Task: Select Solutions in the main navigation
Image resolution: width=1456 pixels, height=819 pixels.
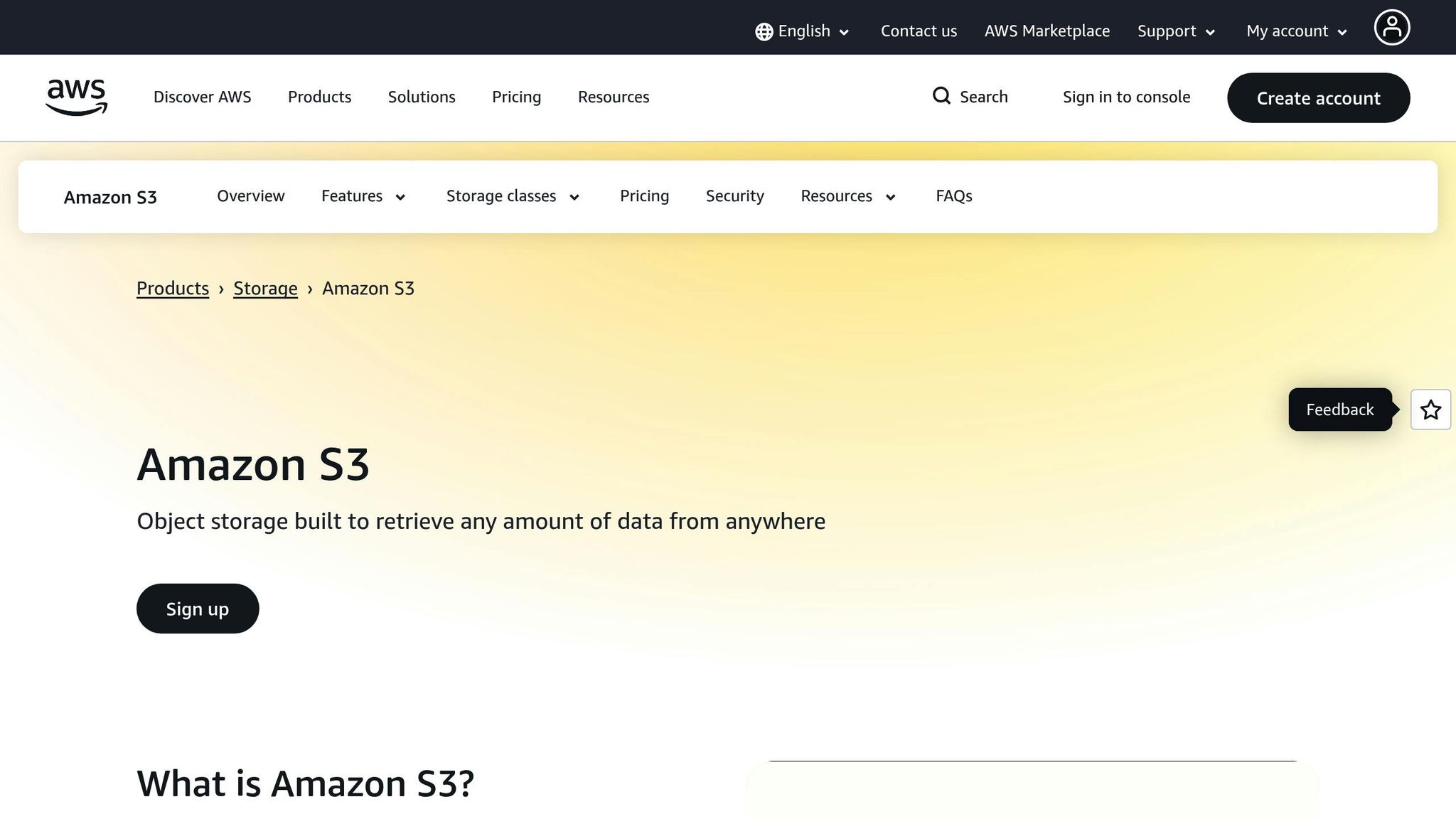Action: 421,97
